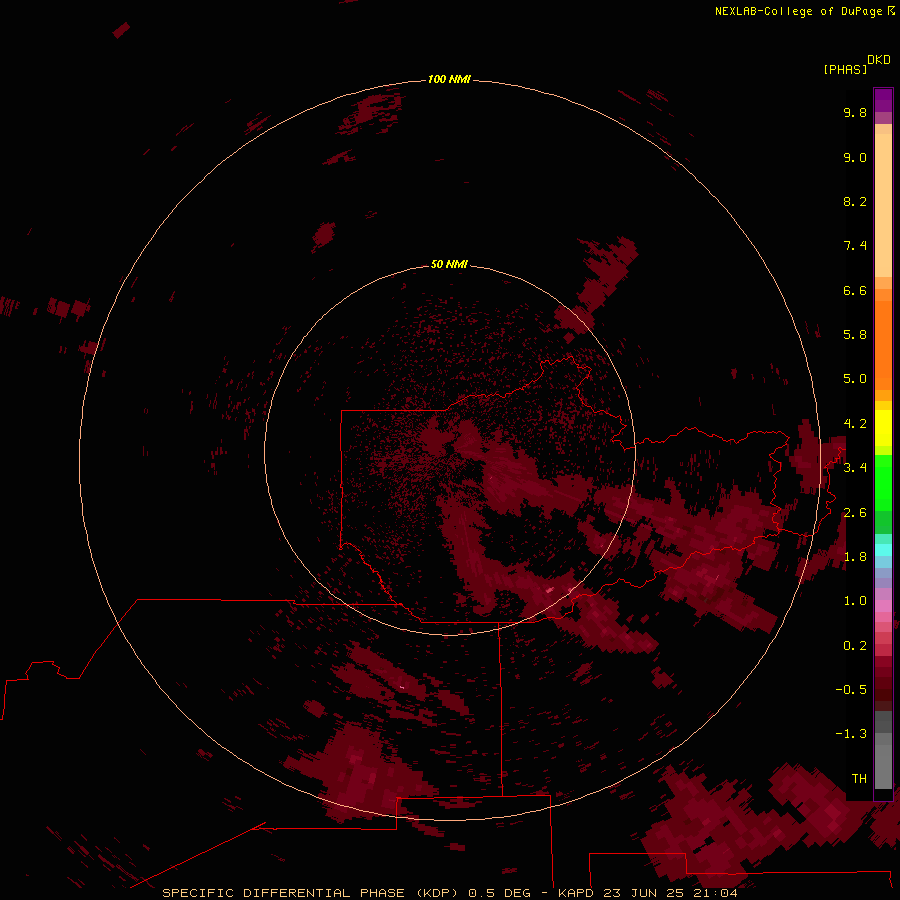Select the 6.6 scale value
The width and height of the screenshot is (900, 900).
click(x=855, y=290)
